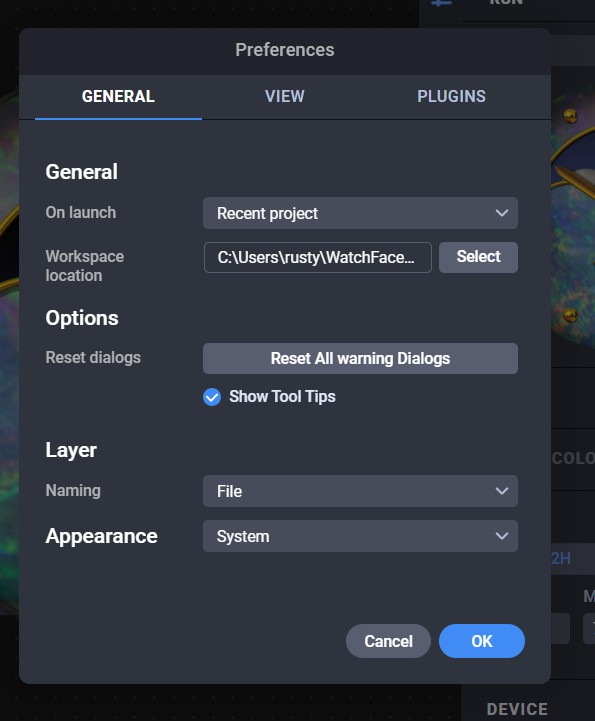Open the RUN tab behind the dialog

[x=506, y=4]
